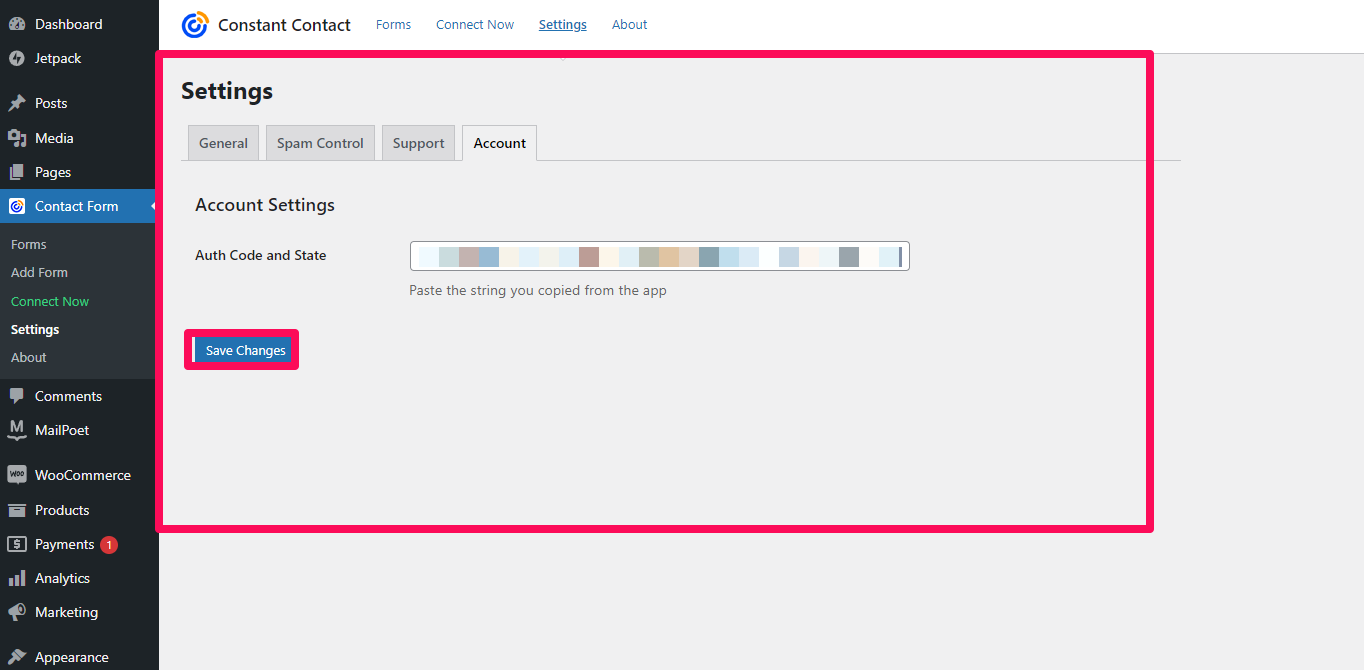Open About in the sidebar submenu
1364x670 pixels.
[x=29, y=357]
